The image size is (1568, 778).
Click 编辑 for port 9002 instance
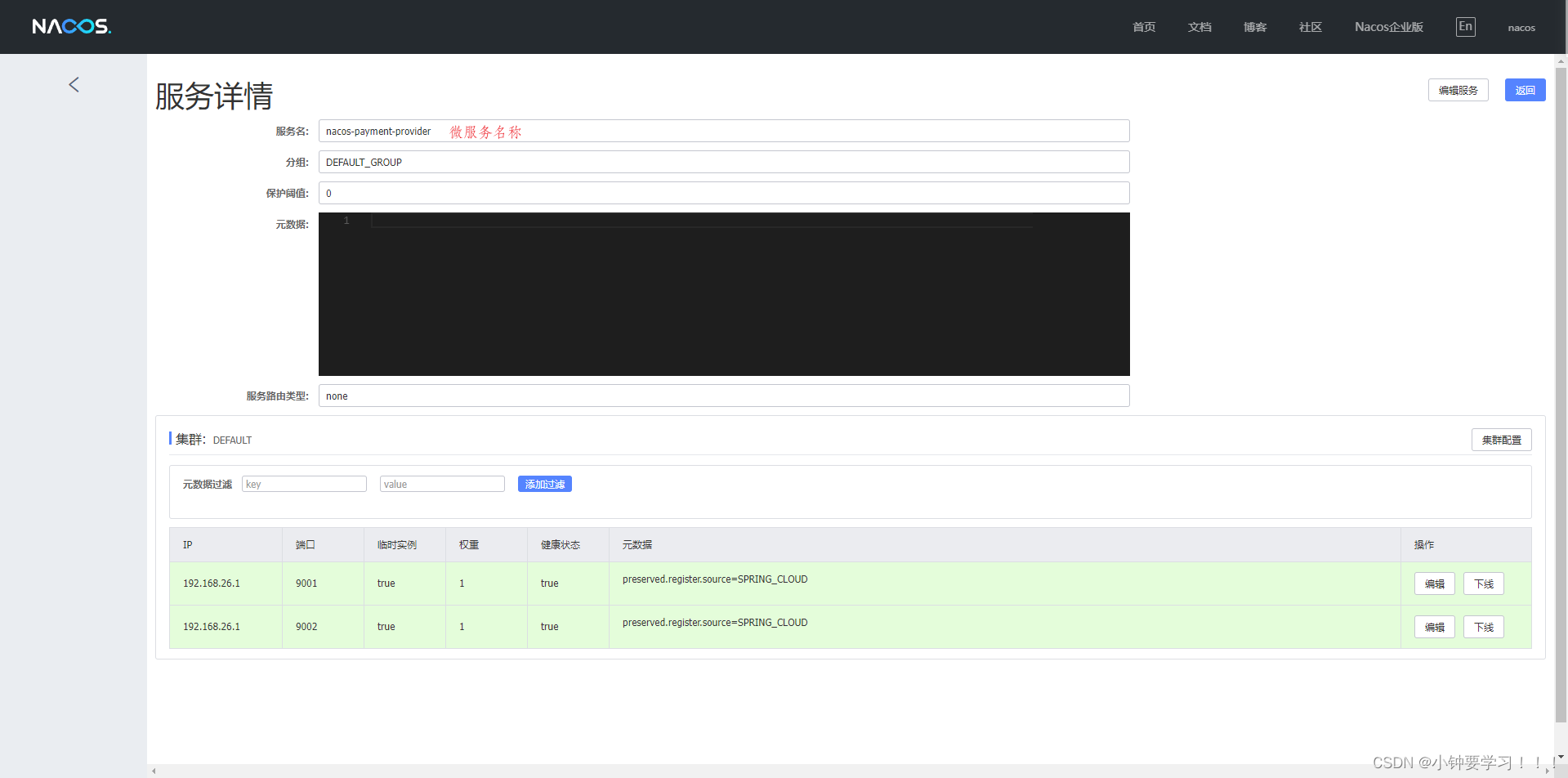1435,627
